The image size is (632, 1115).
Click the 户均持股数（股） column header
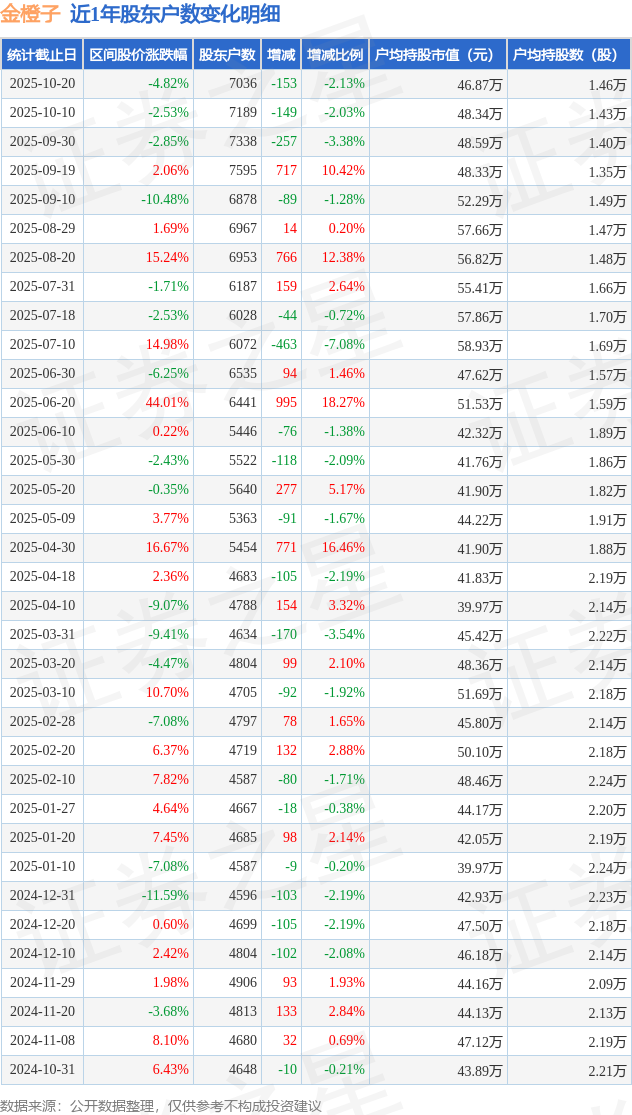point(568,55)
